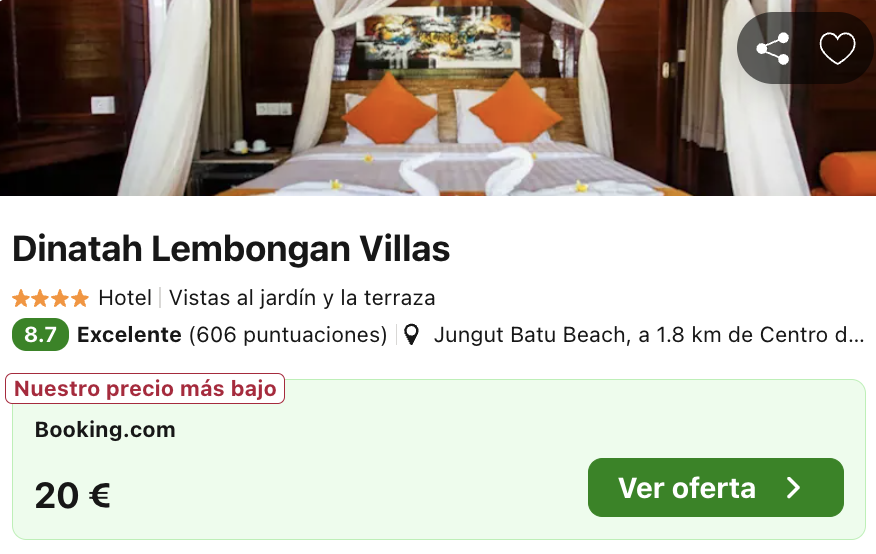Click Vistas al jardín y la terraza
The image size is (876, 554).
302,298
